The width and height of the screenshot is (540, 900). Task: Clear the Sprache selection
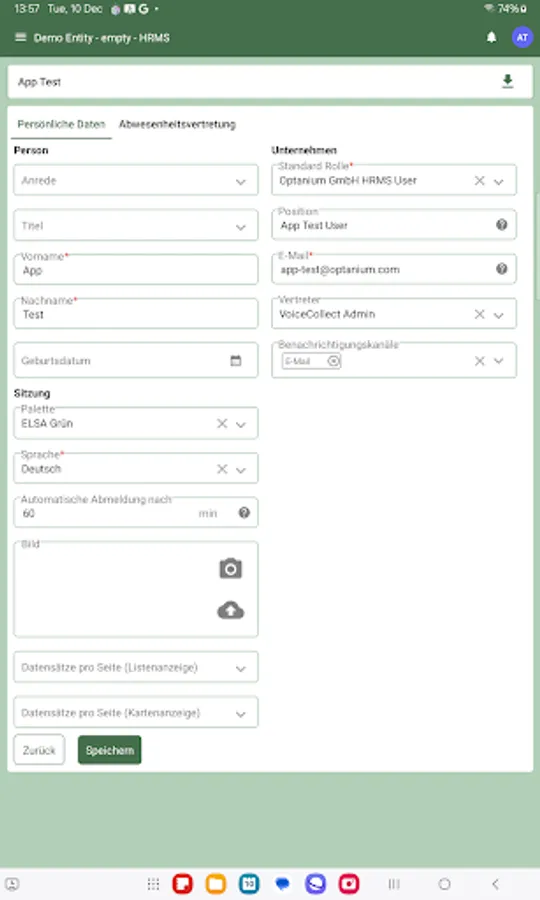point(222,469)
